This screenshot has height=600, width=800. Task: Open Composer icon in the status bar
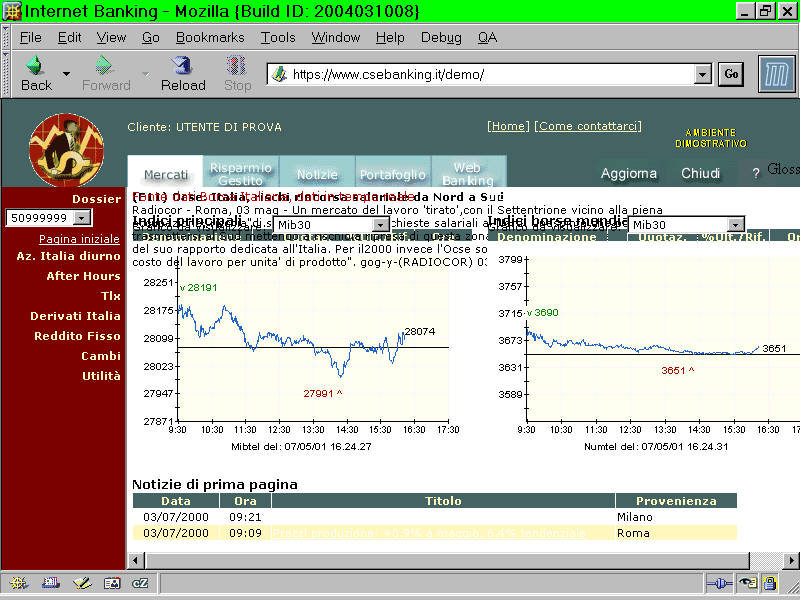coord(81,583)
